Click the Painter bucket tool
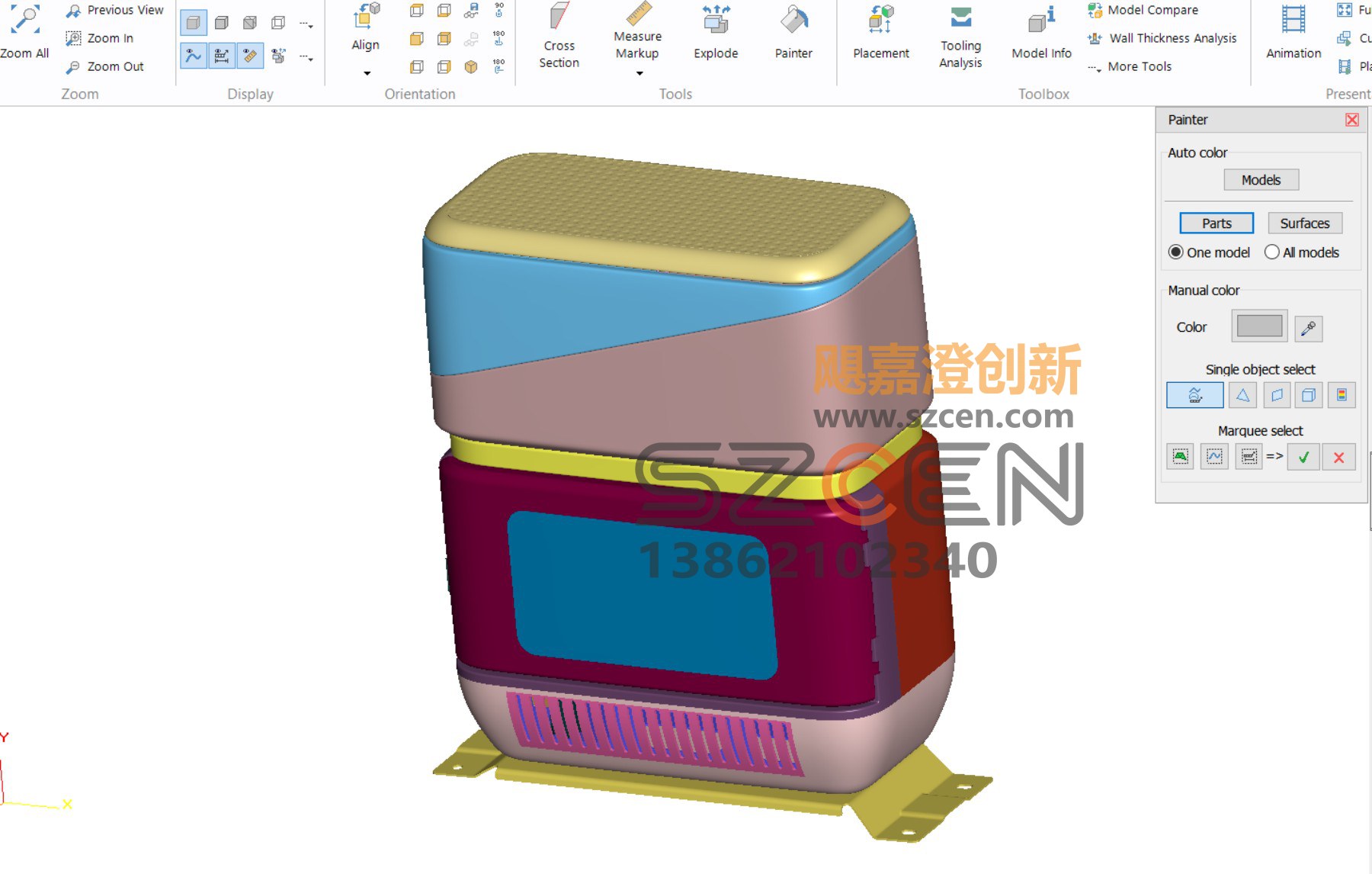The height and width of the screenshot is (874, 1372). [793, 32]
